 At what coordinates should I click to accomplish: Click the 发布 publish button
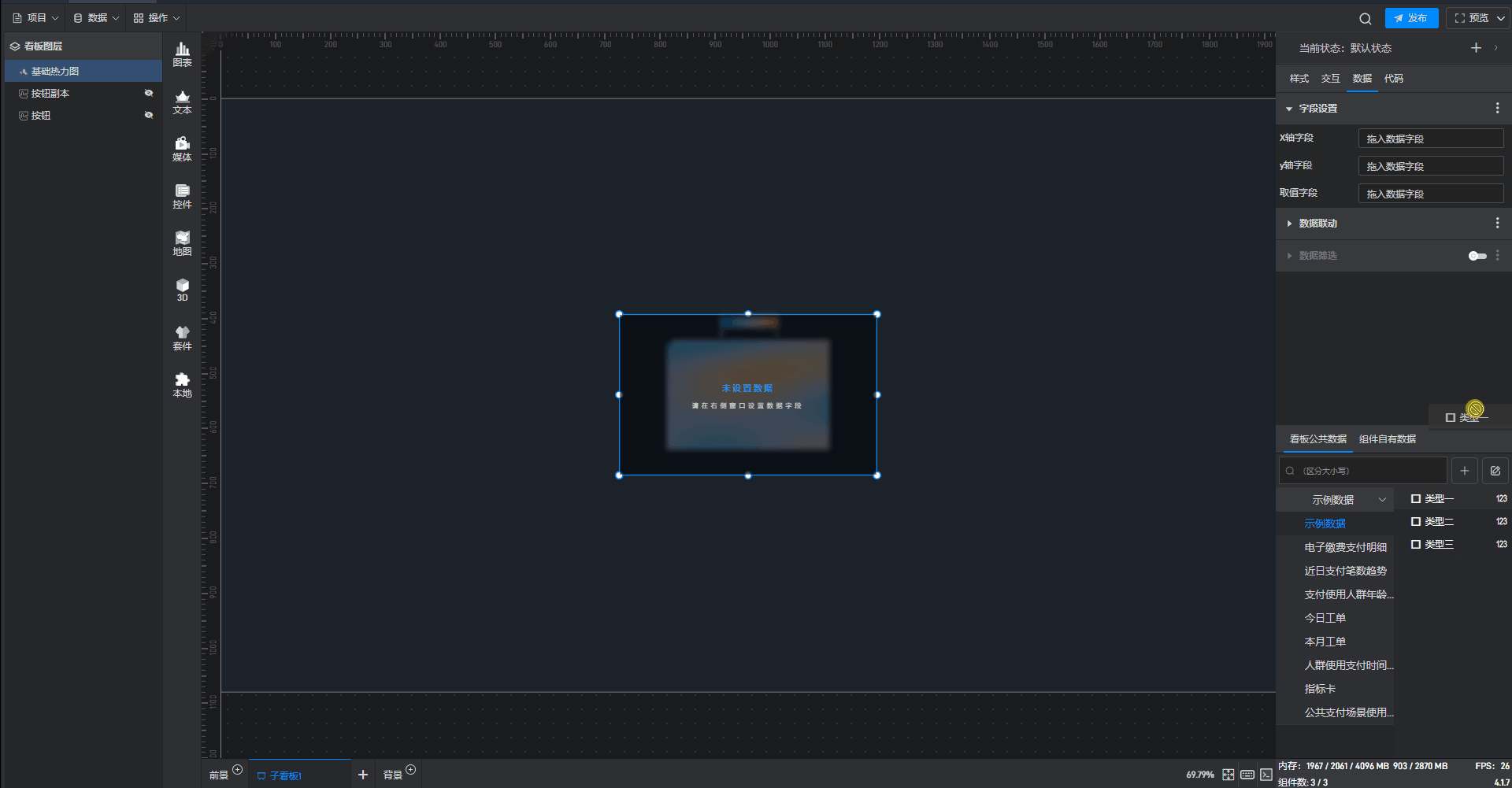(x=1411, y=18)
